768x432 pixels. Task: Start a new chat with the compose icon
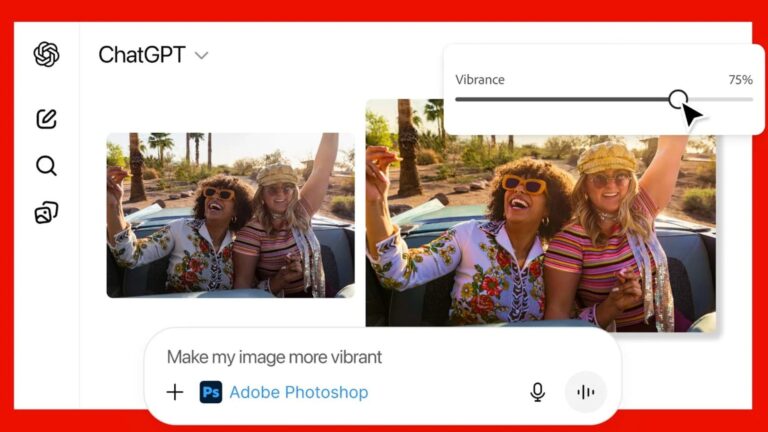47,119
